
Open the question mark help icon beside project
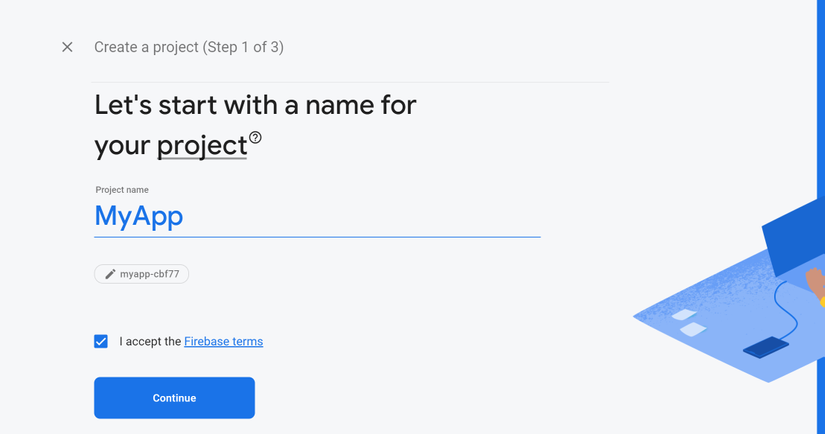(x=255, y=138)
